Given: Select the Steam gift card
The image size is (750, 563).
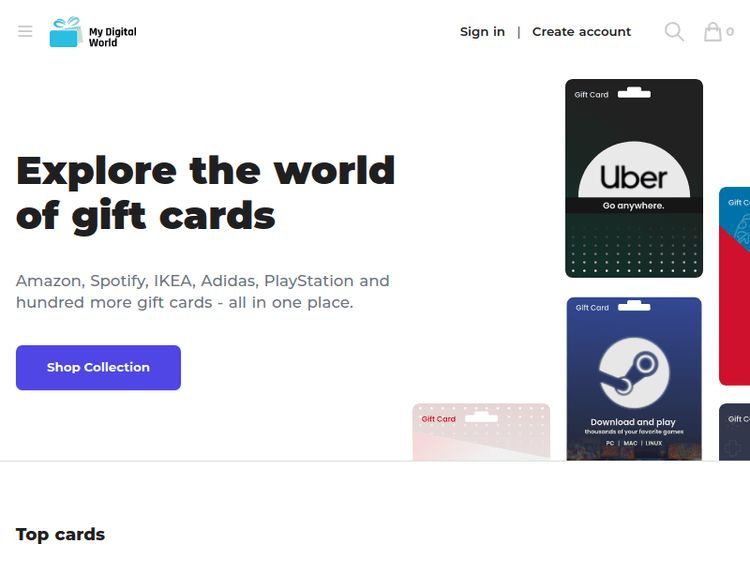Looking at the screenshot, I should 634,379.
